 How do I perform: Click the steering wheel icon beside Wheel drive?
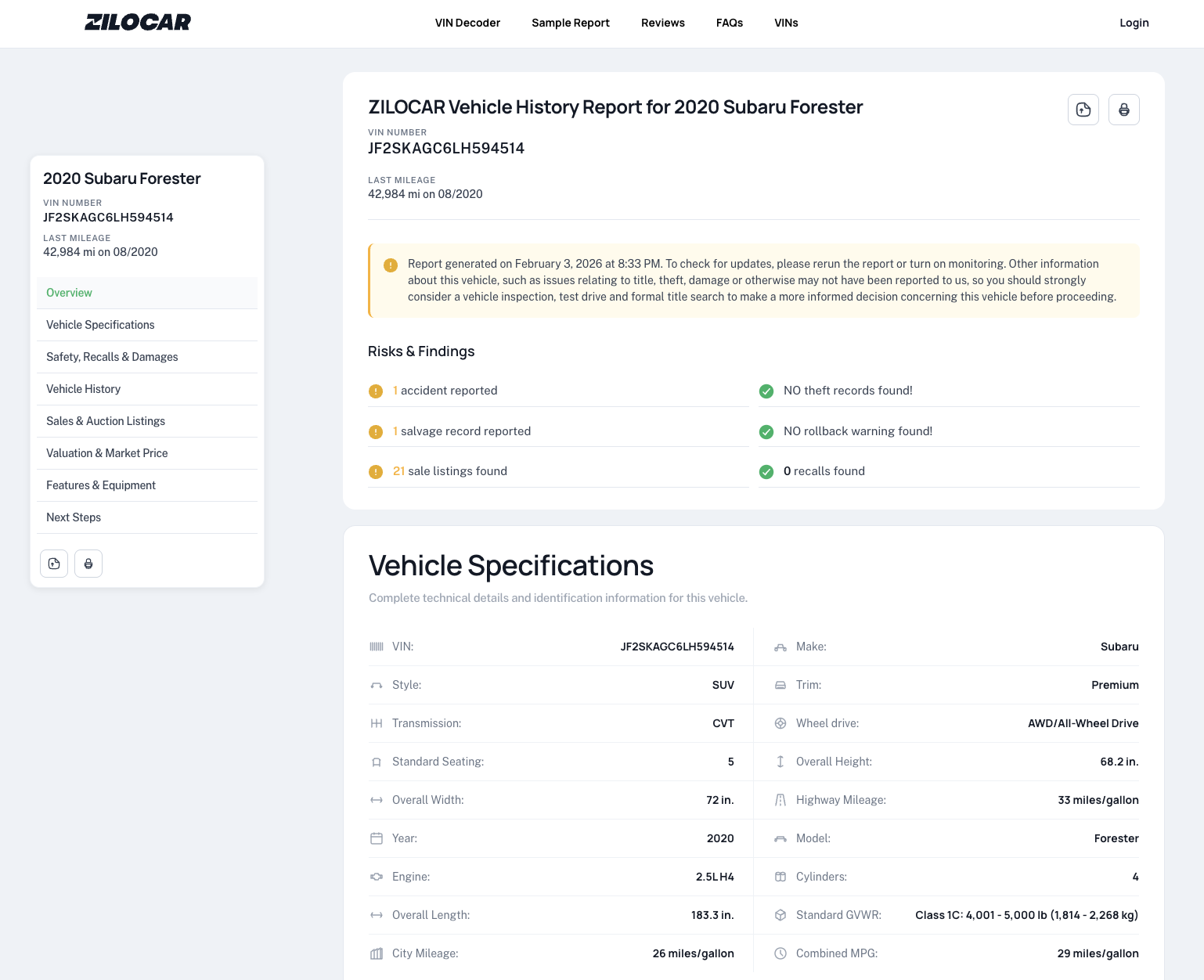(780, 723)
